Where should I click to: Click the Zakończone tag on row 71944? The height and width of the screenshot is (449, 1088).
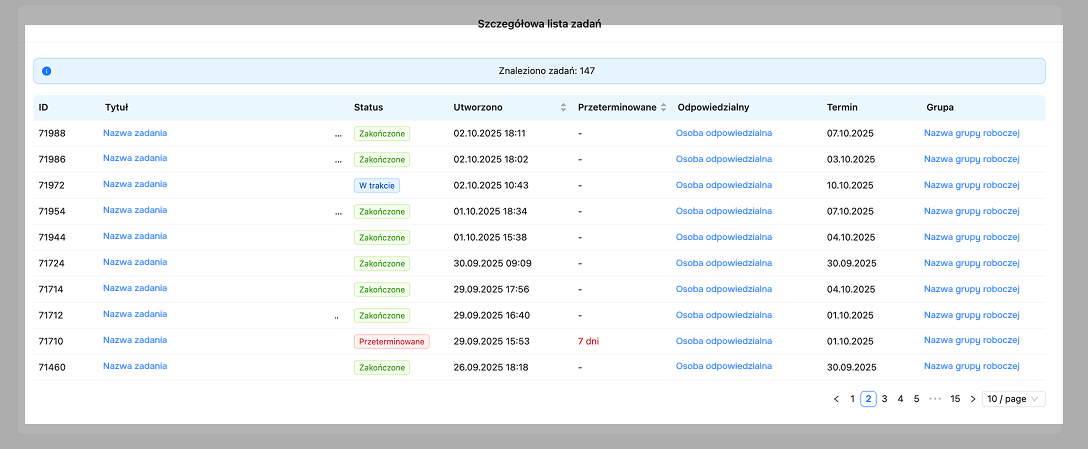pos(381,237)
